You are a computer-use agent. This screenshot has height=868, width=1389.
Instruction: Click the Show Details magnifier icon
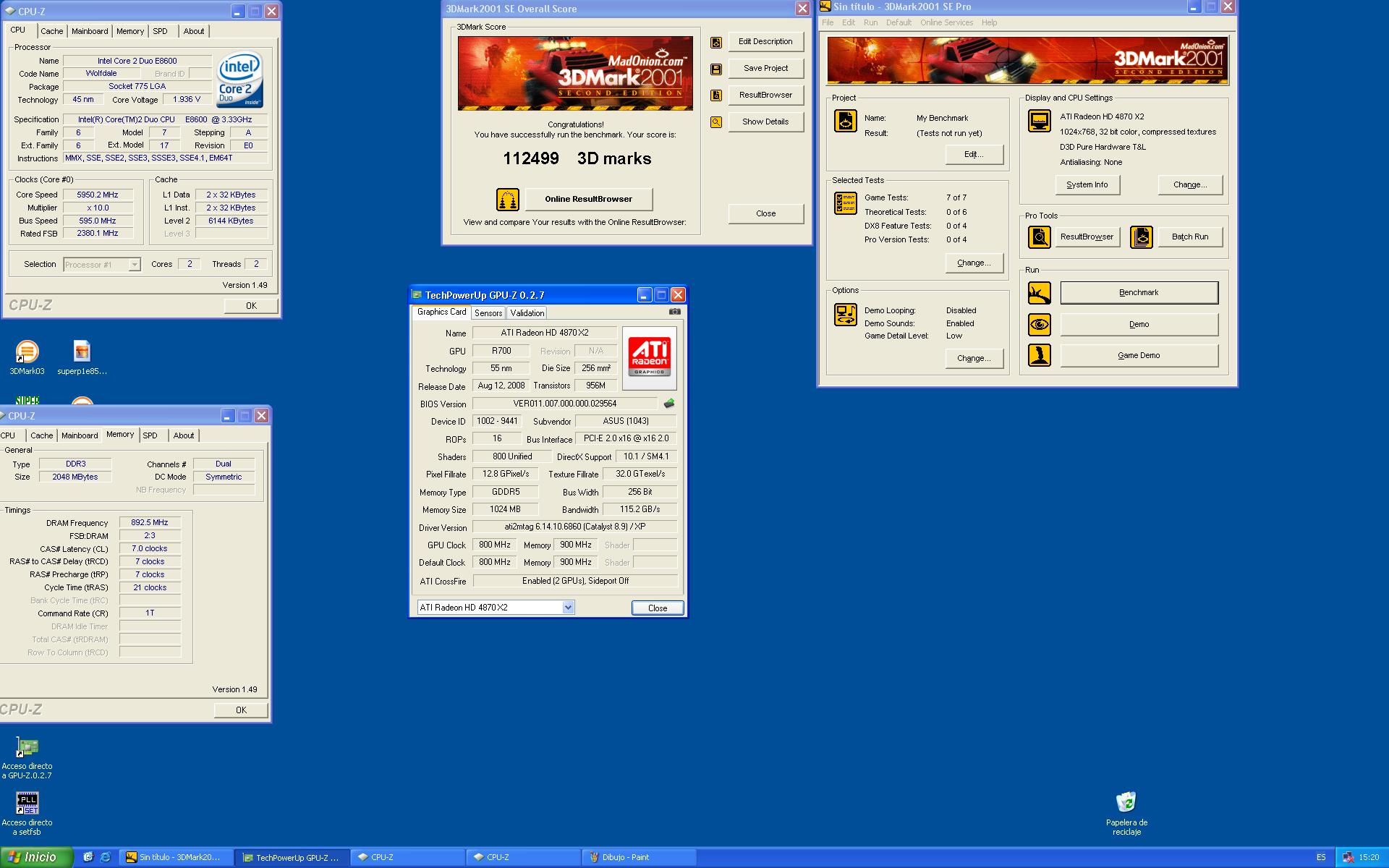[715, 122]
